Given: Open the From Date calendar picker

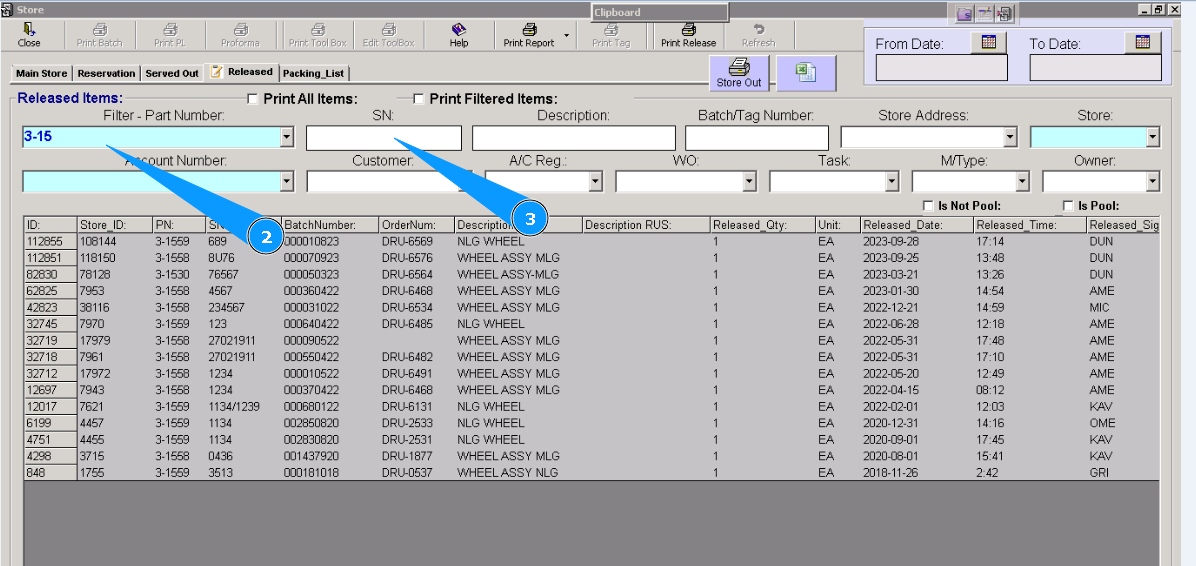Looking at the screenshot, I should pyautogui.click(x=989, y=43).
